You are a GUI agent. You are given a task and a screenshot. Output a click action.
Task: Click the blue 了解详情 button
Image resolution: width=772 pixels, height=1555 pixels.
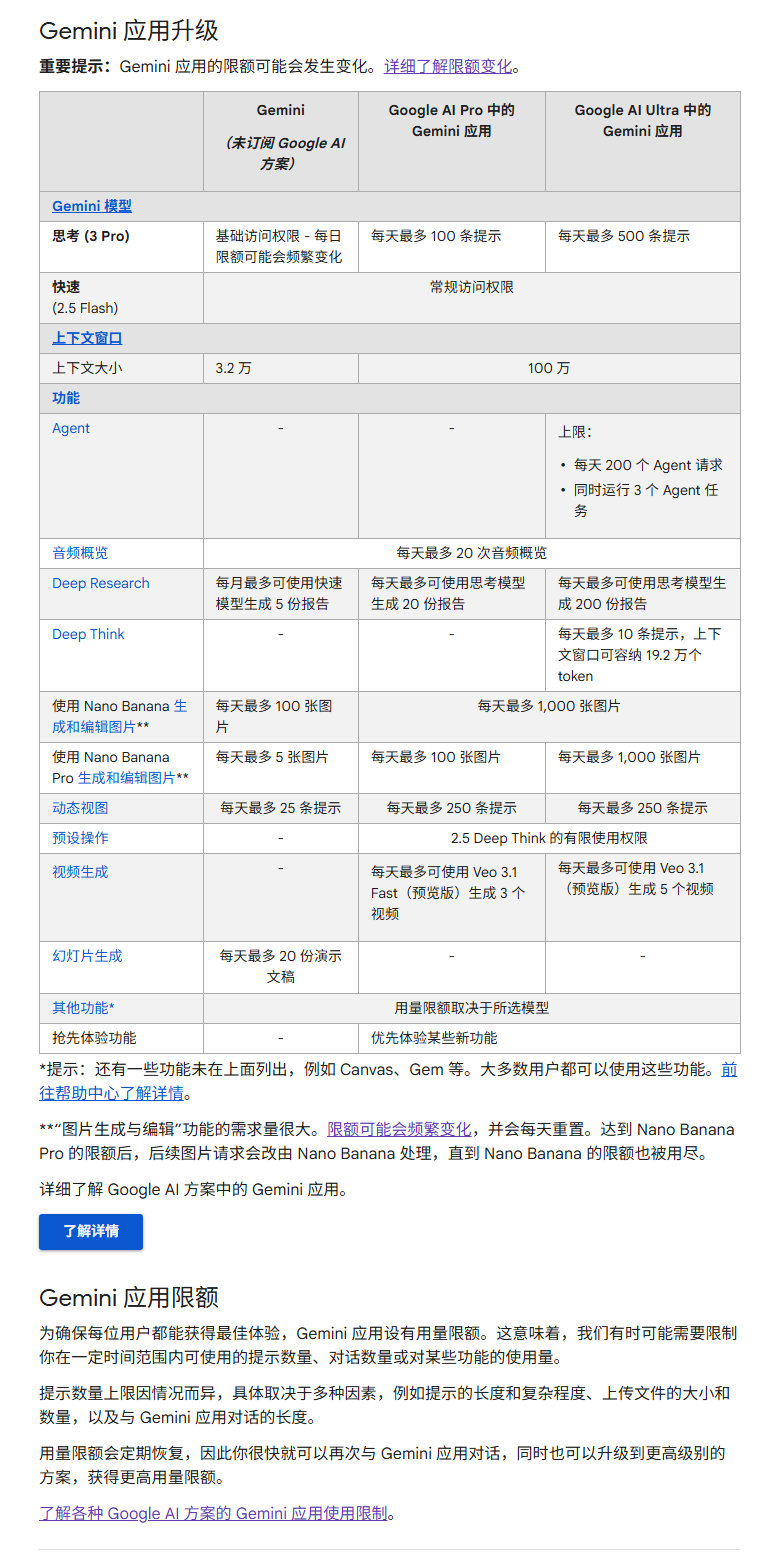click(91, 1231)
